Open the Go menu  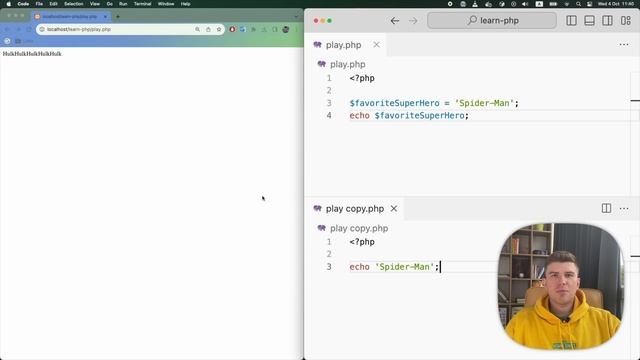click(109, 4)
